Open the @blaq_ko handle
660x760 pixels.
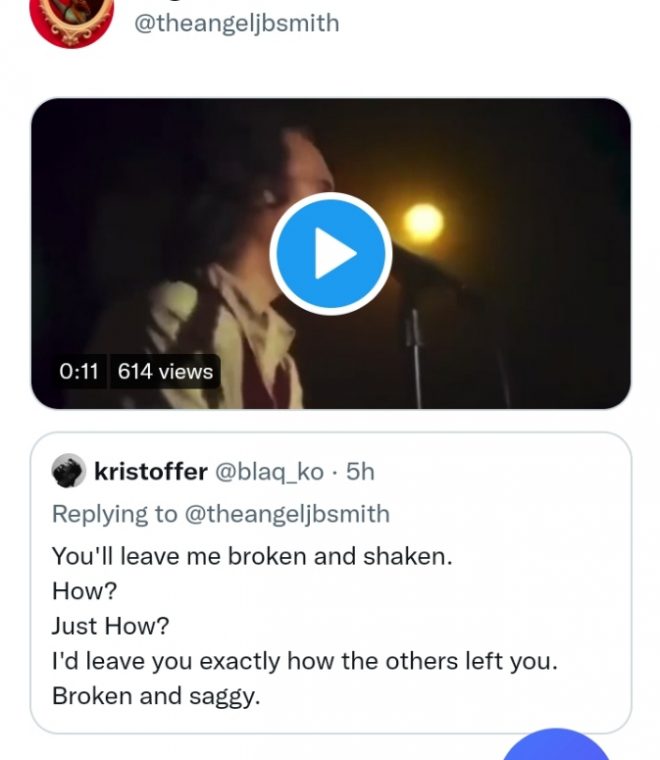(270, 471)
